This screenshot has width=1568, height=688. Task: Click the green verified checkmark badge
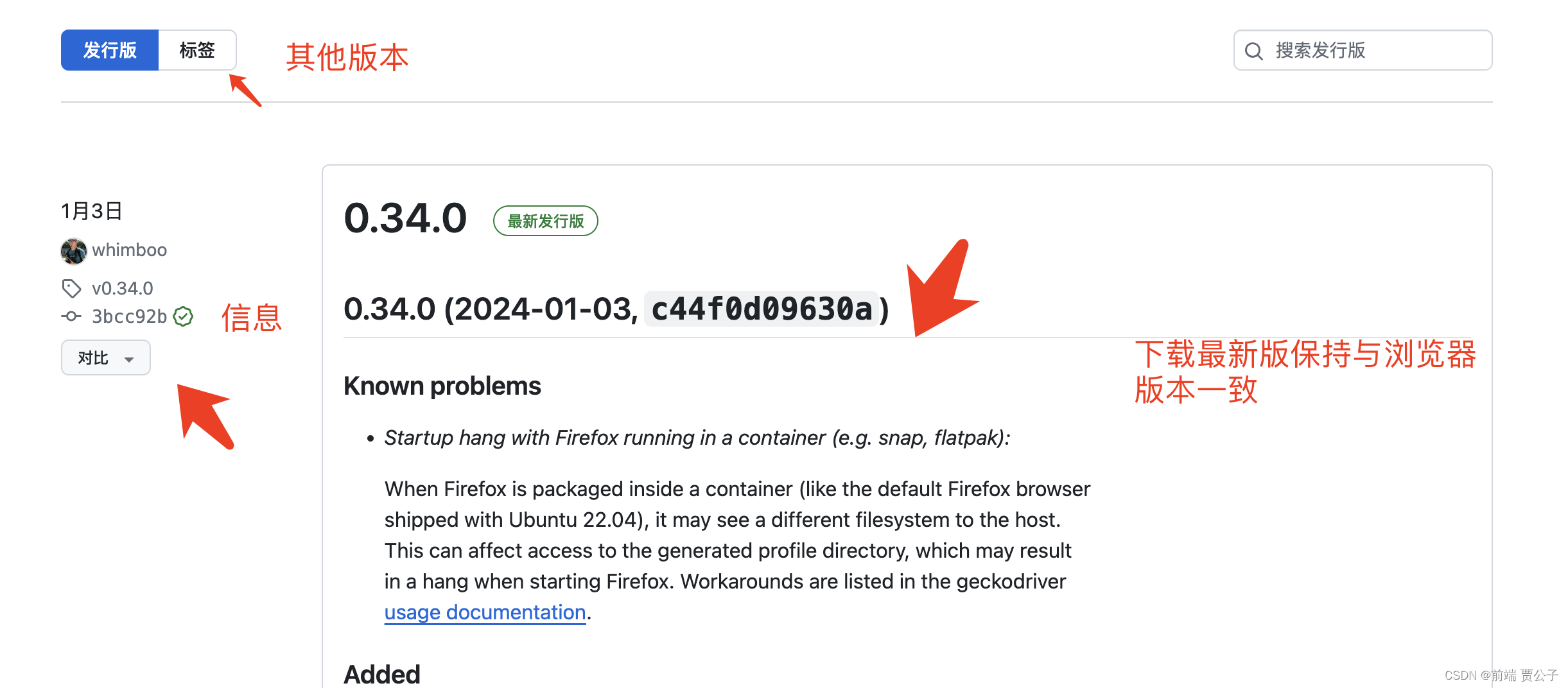183,316
